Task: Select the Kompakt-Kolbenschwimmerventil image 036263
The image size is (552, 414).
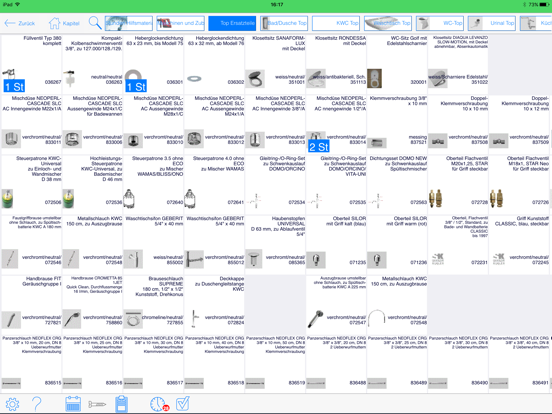Action: (70, 79)
